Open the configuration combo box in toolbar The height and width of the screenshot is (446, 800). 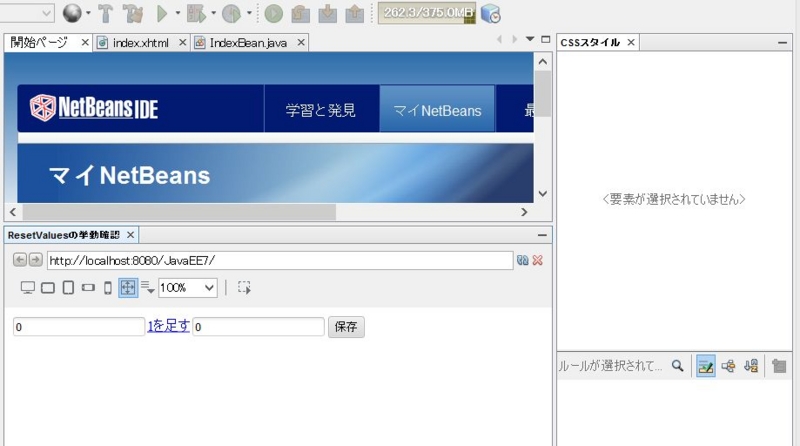27,13
